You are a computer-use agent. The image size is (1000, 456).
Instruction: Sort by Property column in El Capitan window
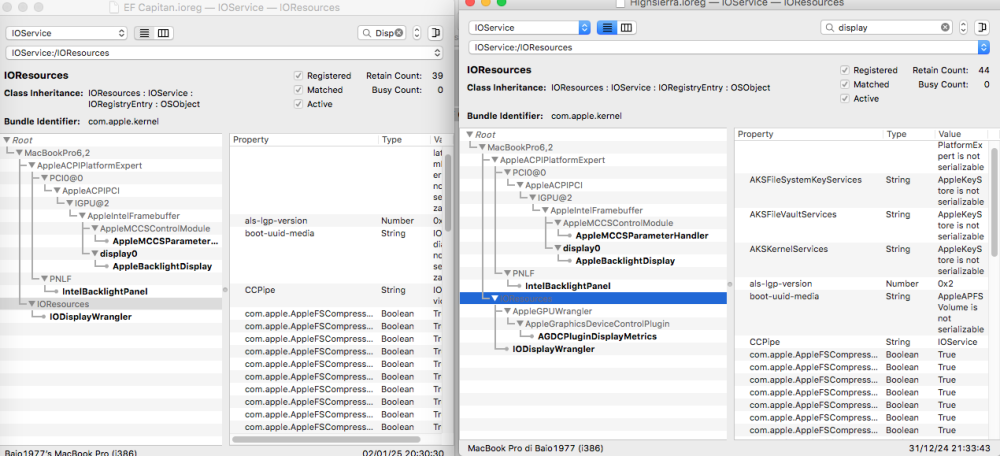304,140
